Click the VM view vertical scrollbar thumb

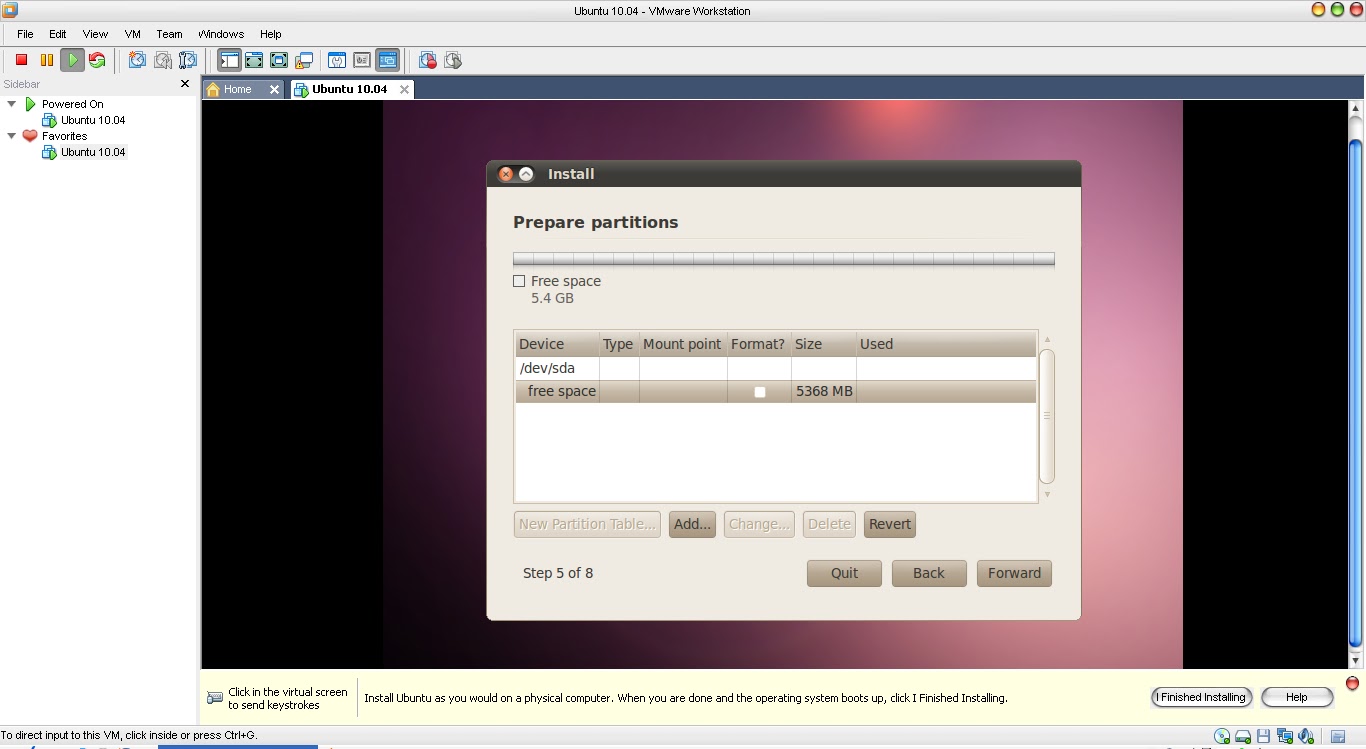(x=1356, y=392)
